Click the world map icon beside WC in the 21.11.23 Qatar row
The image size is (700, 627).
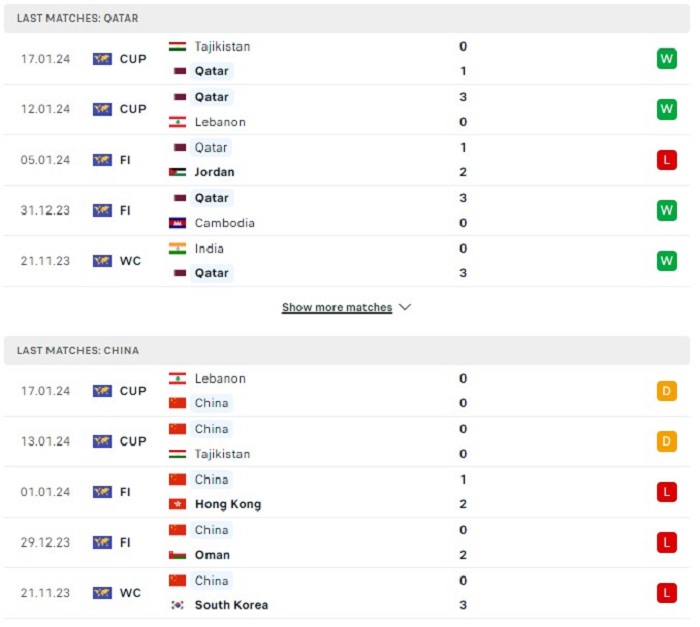click(x=102, y=261)
